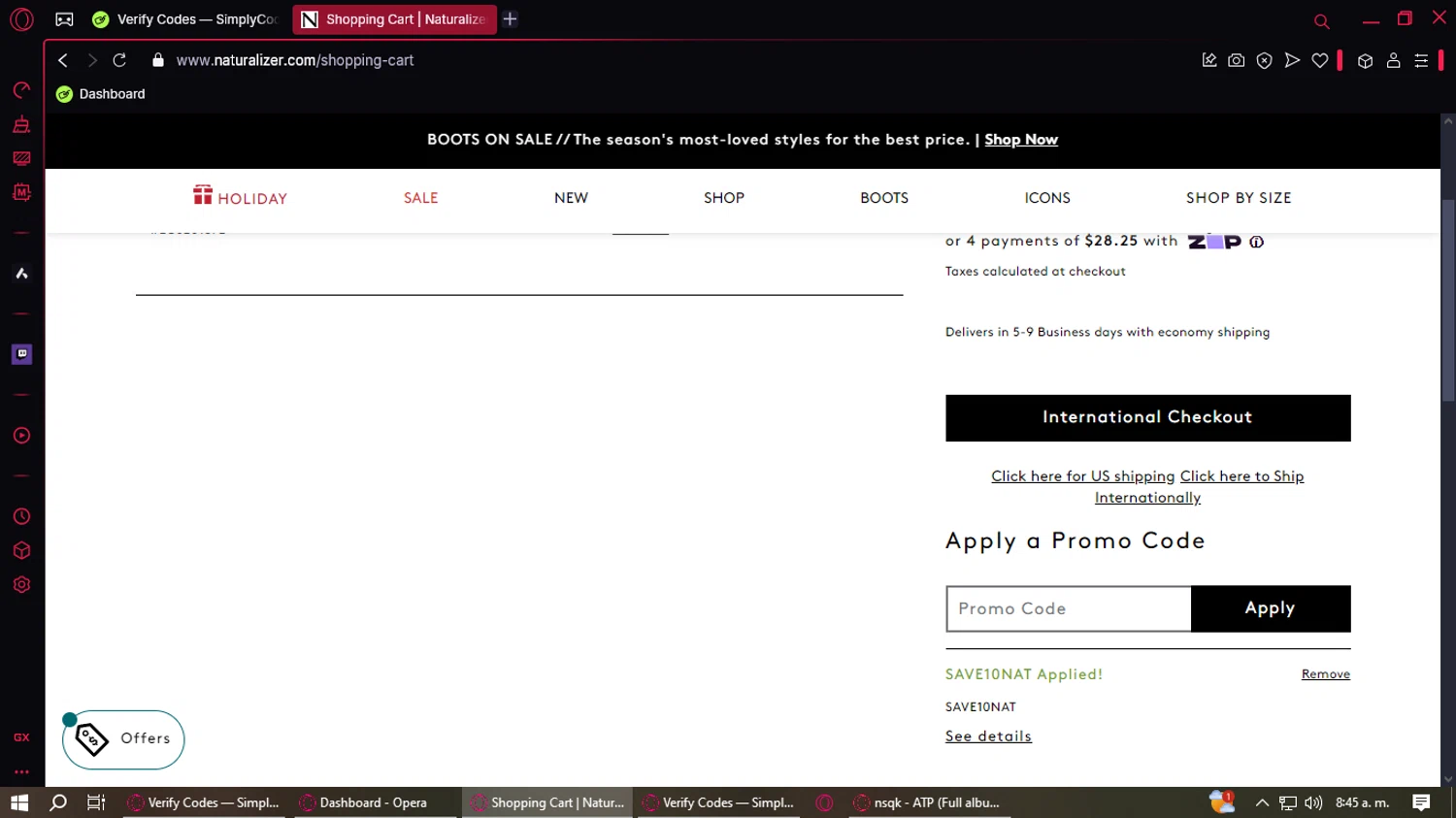Open Task View in taskbar
Viewport: 1456px width, 818px height.
tap(95, 802)
